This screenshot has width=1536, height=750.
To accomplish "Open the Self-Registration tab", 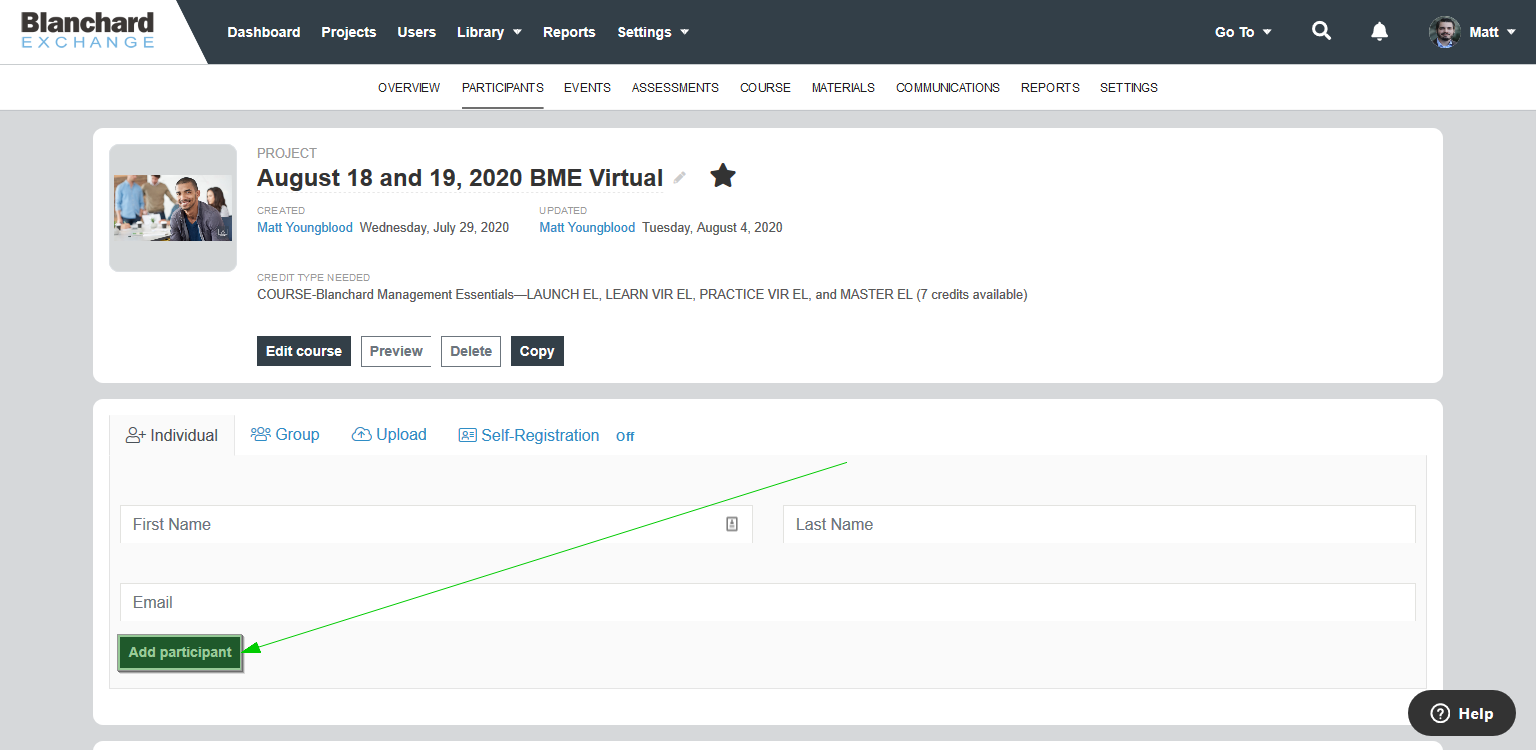I will pyautogui.click(x=529, y=435).
